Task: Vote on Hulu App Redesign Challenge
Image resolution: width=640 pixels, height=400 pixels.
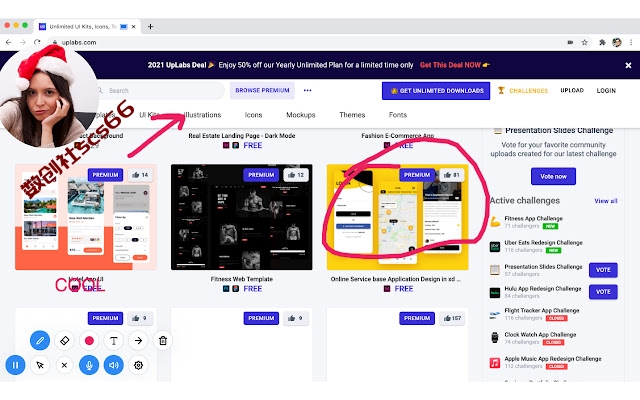Action: [x=603, y=292]
